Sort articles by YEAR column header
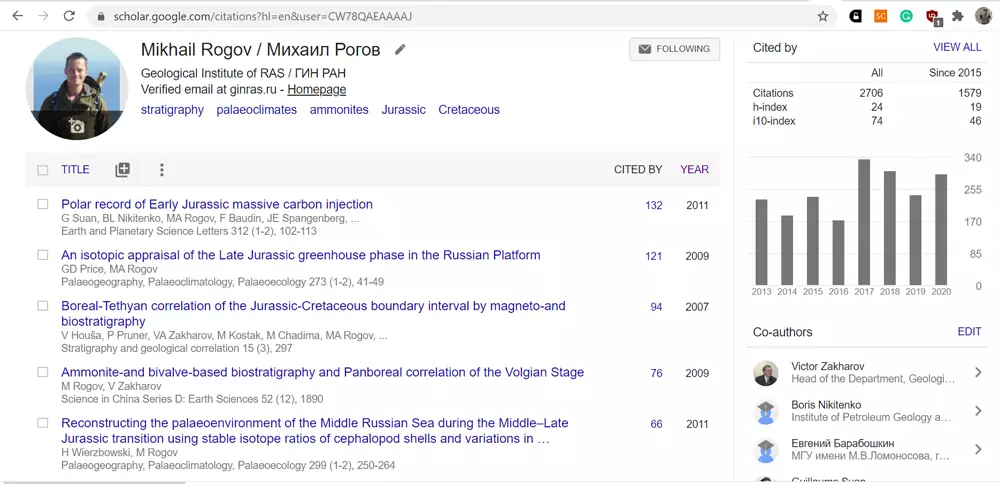1000x484 pixels. 695,170
